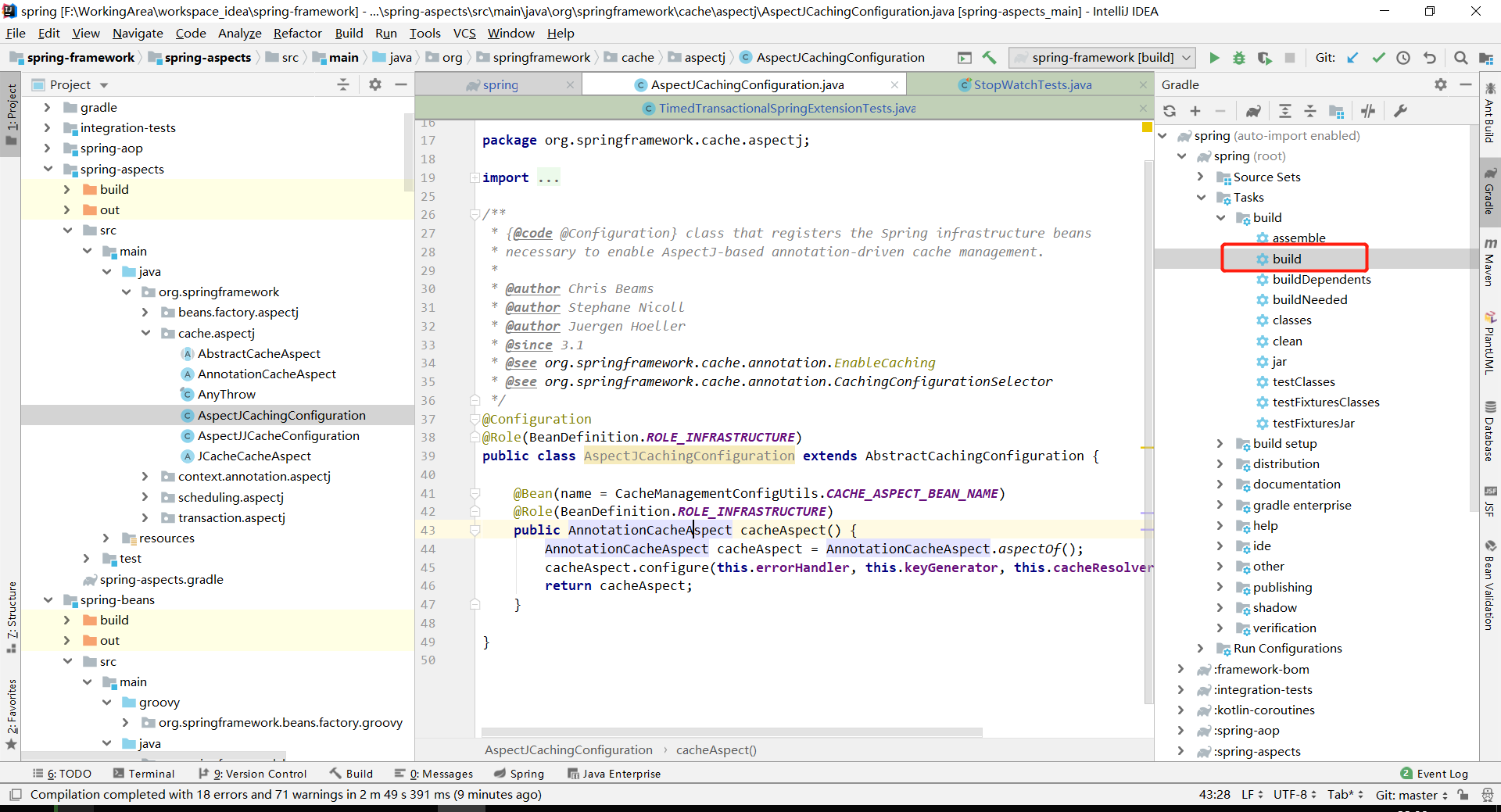Screen dimensions: 1501x812
Task: Collapse the spring-aspects folder in Project tree
Action: pos(48,169)
